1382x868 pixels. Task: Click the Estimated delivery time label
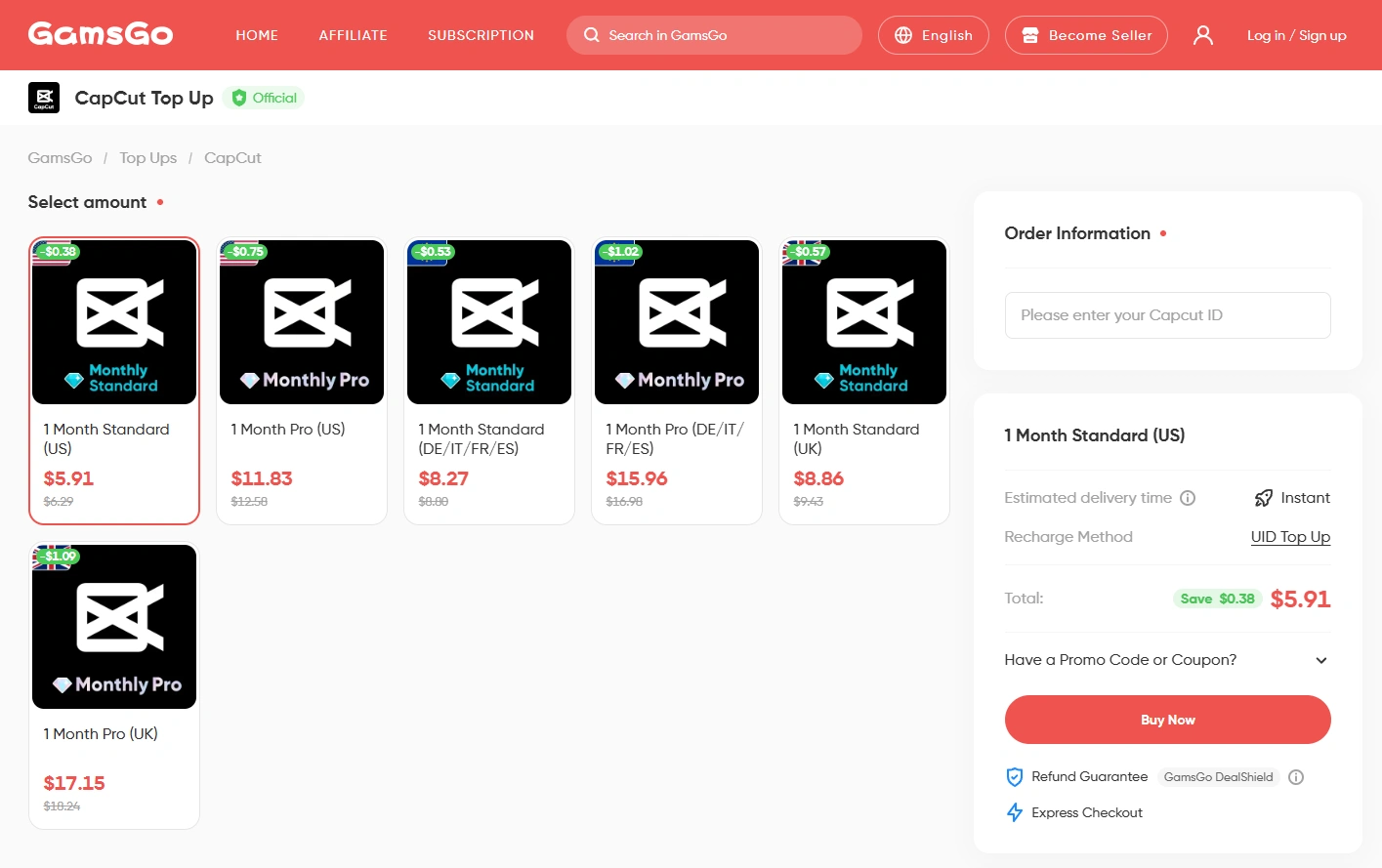pyautogui.click(x=1088, y=498)
